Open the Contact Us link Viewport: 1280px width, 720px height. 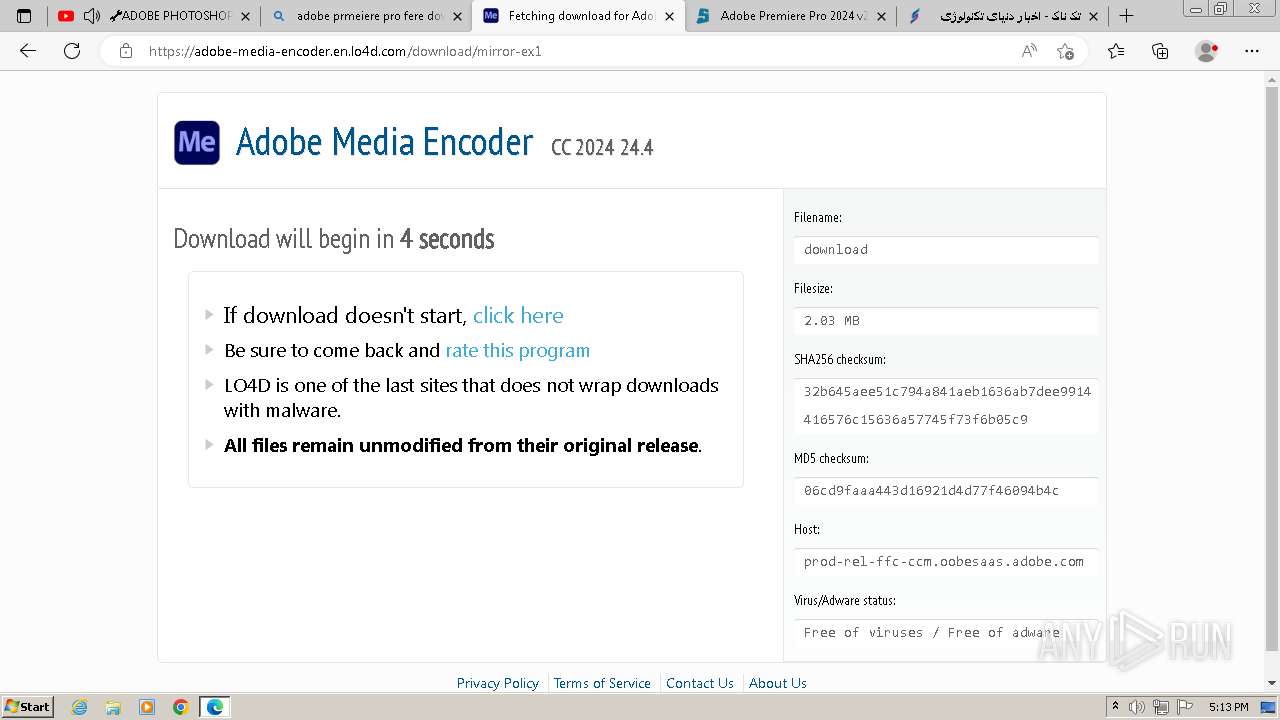tap(700, 683)
